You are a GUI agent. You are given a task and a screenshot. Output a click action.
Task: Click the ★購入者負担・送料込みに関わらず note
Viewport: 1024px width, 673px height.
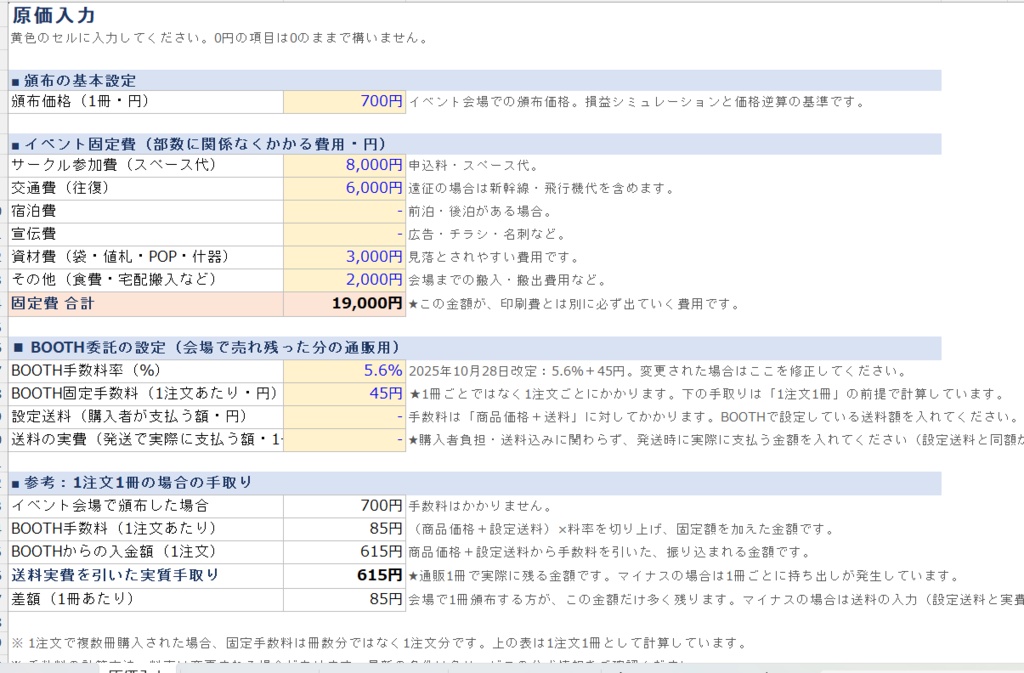point(716,440)
